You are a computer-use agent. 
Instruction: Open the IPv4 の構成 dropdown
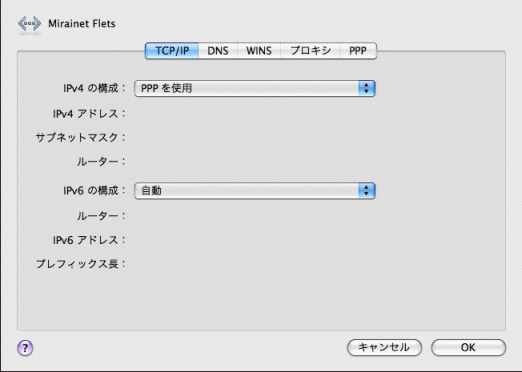coord(255,88)
